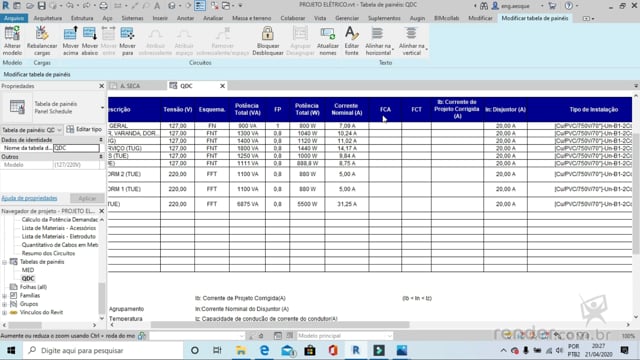Screen dimensions: 640x360
Task: Click the 31,25 A current cell
Action: (347, 204)
